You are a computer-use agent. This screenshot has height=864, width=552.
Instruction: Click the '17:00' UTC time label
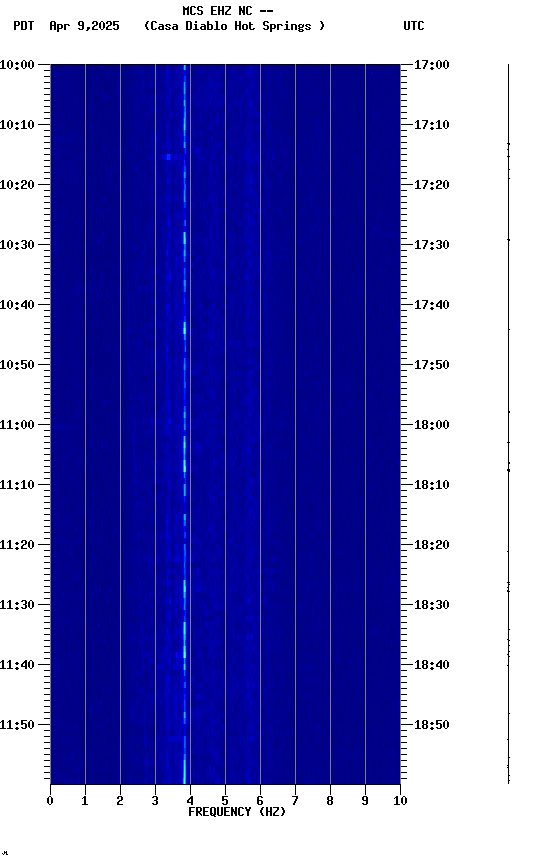432,65
